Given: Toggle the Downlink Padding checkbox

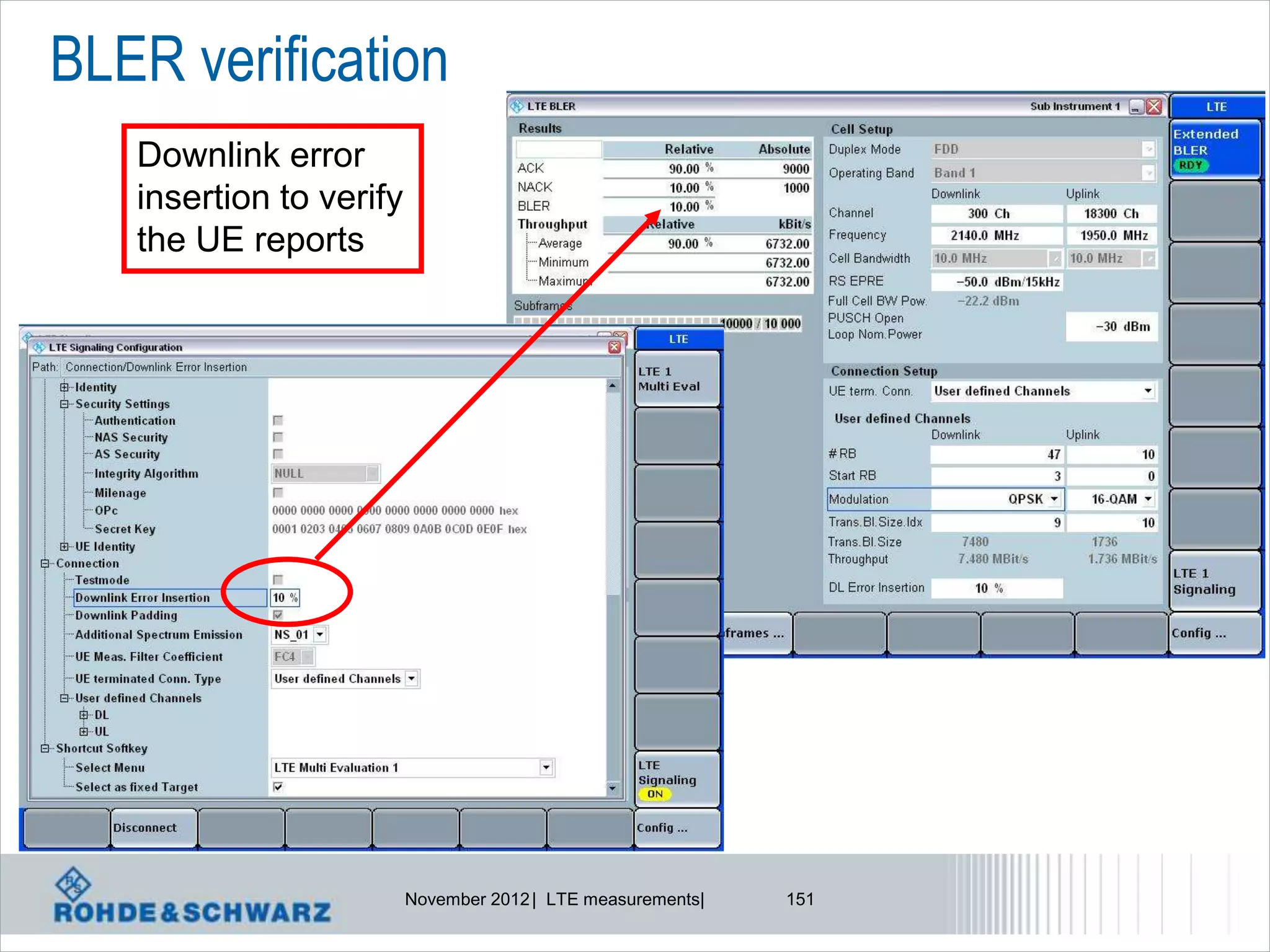Looking at the screenshot, I should (278, 615).
